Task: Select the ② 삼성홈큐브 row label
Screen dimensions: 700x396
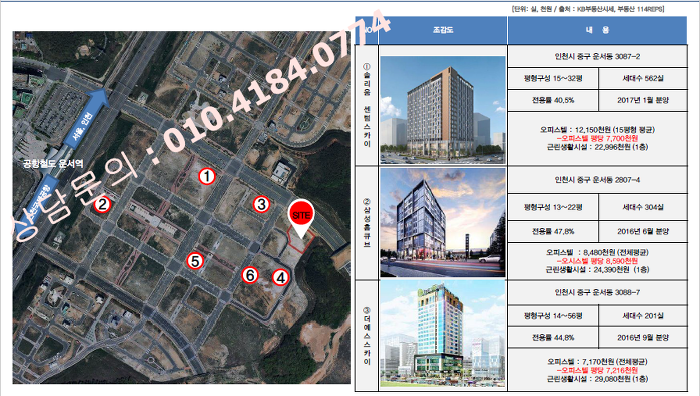Action: [367, 223]
